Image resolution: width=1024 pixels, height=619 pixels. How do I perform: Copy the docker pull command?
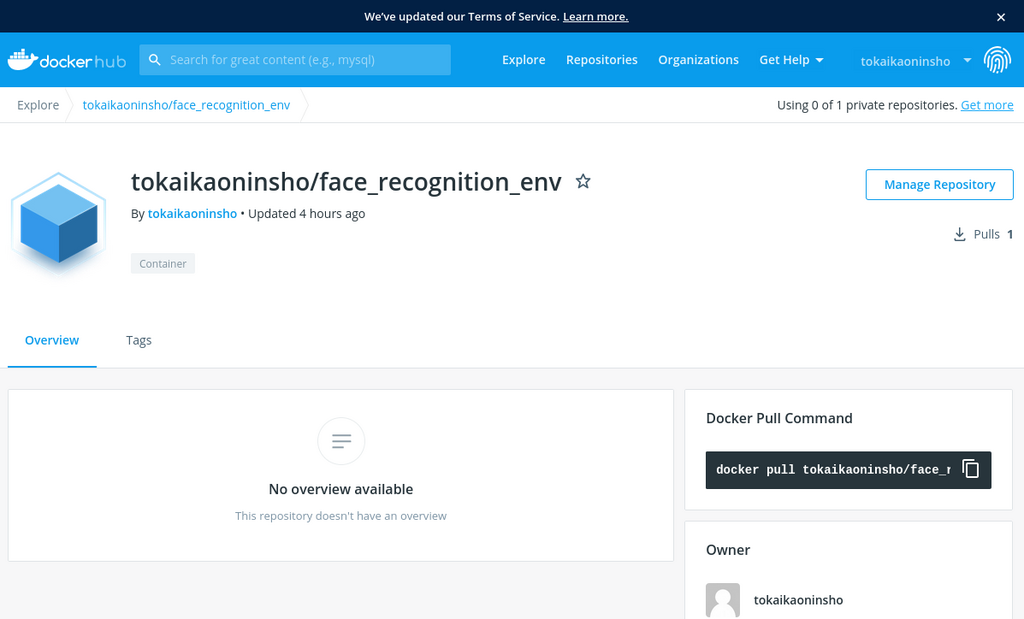coord(971,469)
